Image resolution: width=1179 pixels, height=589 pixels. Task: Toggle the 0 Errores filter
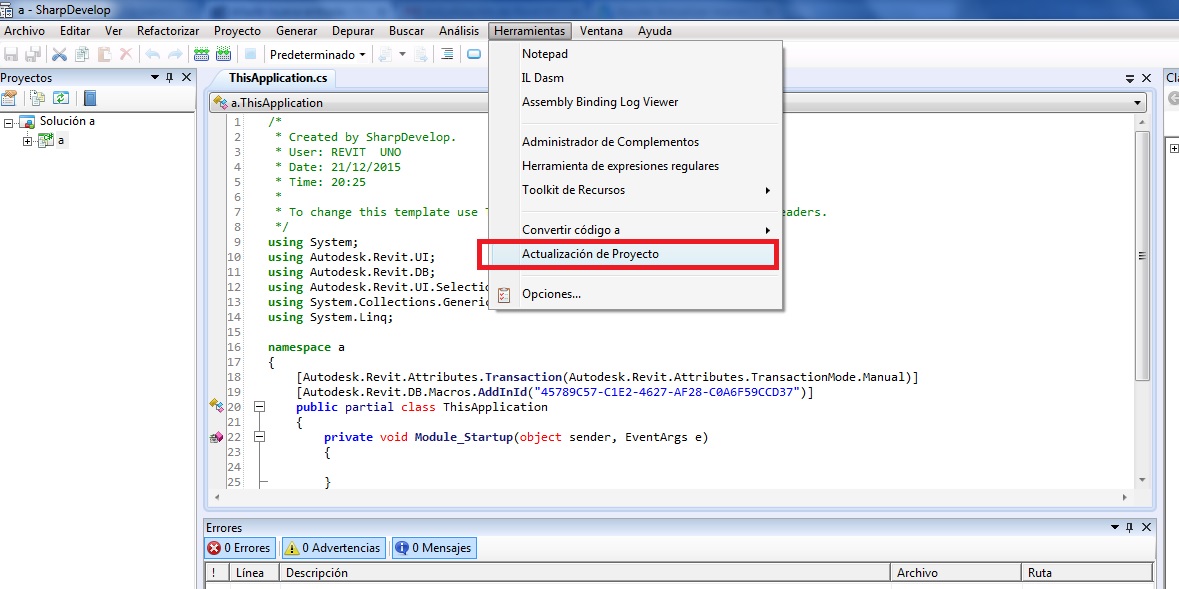pyautogui.click(x=239, y=548)
